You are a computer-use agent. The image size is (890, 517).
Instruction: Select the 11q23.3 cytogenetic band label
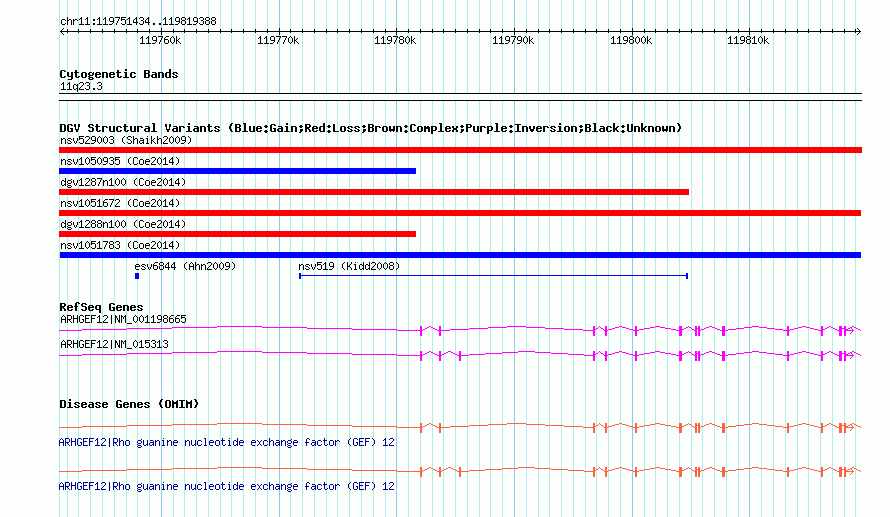[x=81, y=86]
